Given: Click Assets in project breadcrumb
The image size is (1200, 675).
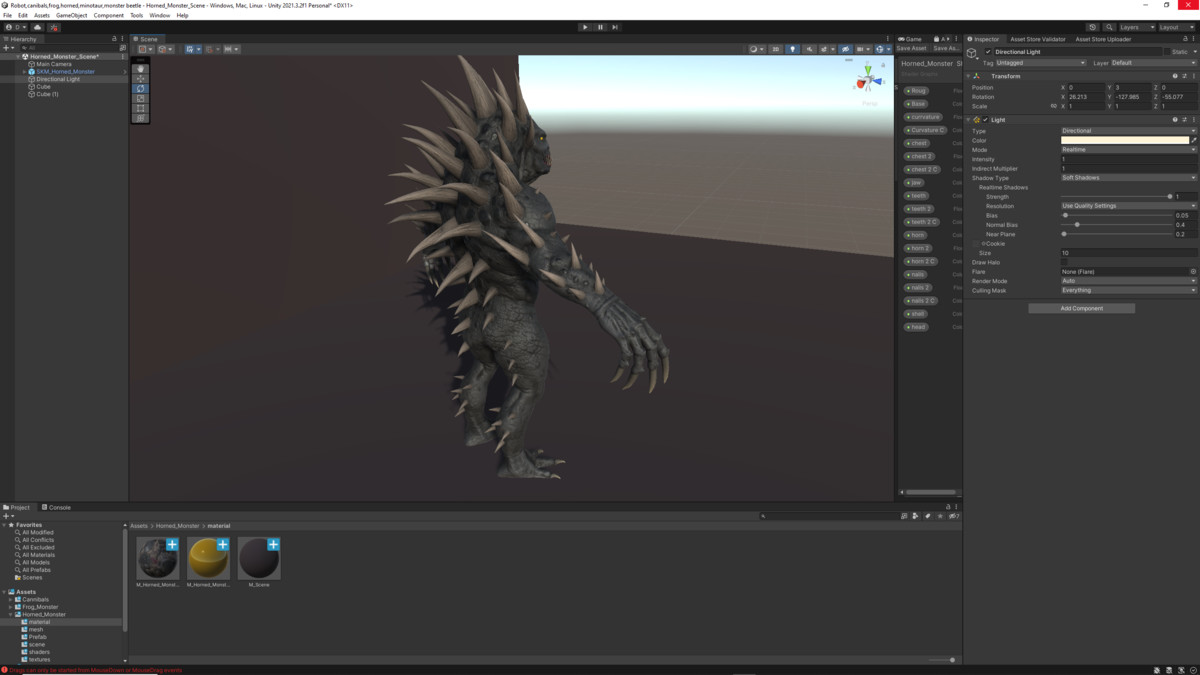Looking at the screenshot, I should point(139,526).
